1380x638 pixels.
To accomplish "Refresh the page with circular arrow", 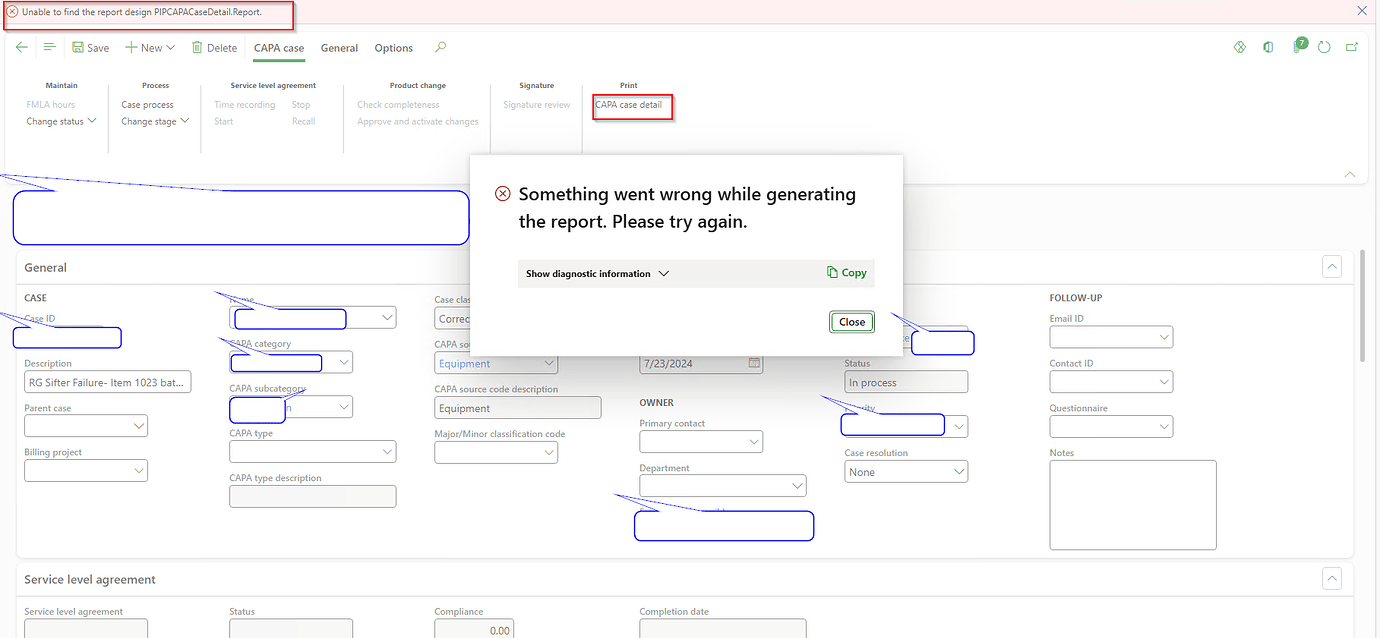I will tap(1324, 47).
